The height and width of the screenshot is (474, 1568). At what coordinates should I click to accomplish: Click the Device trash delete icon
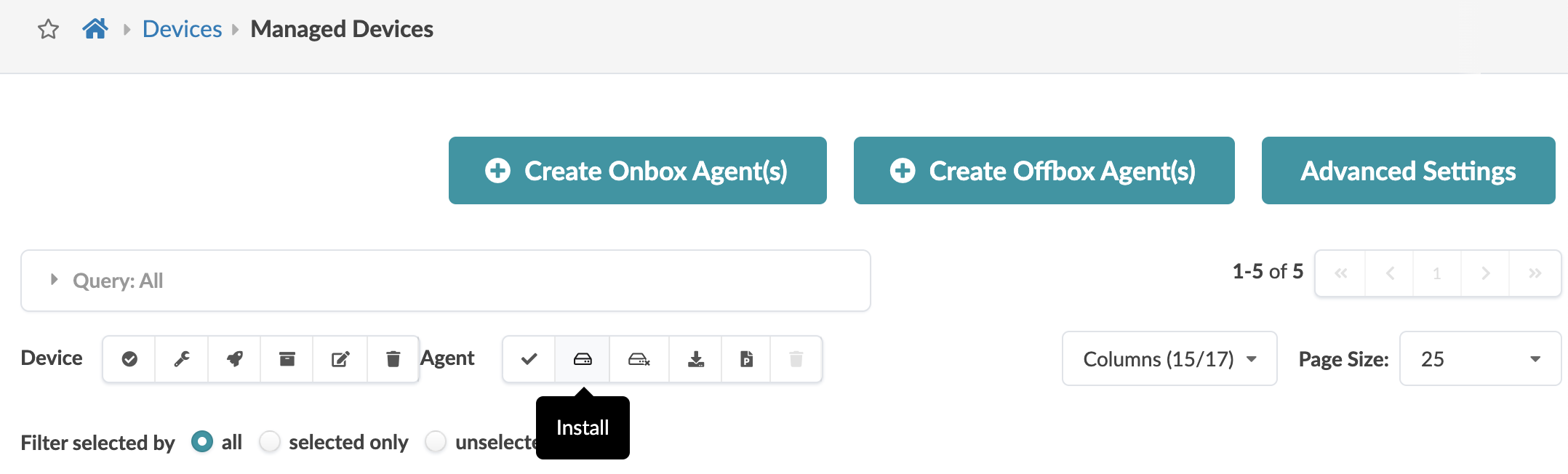393,359
